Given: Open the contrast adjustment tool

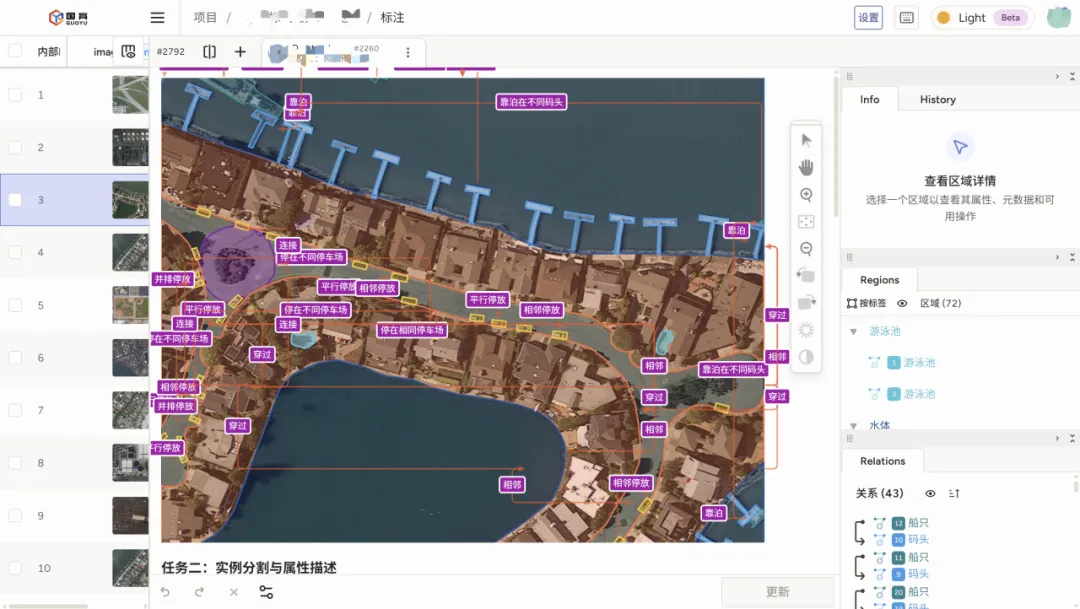Looking at the screenshot, I should point(806,357).
